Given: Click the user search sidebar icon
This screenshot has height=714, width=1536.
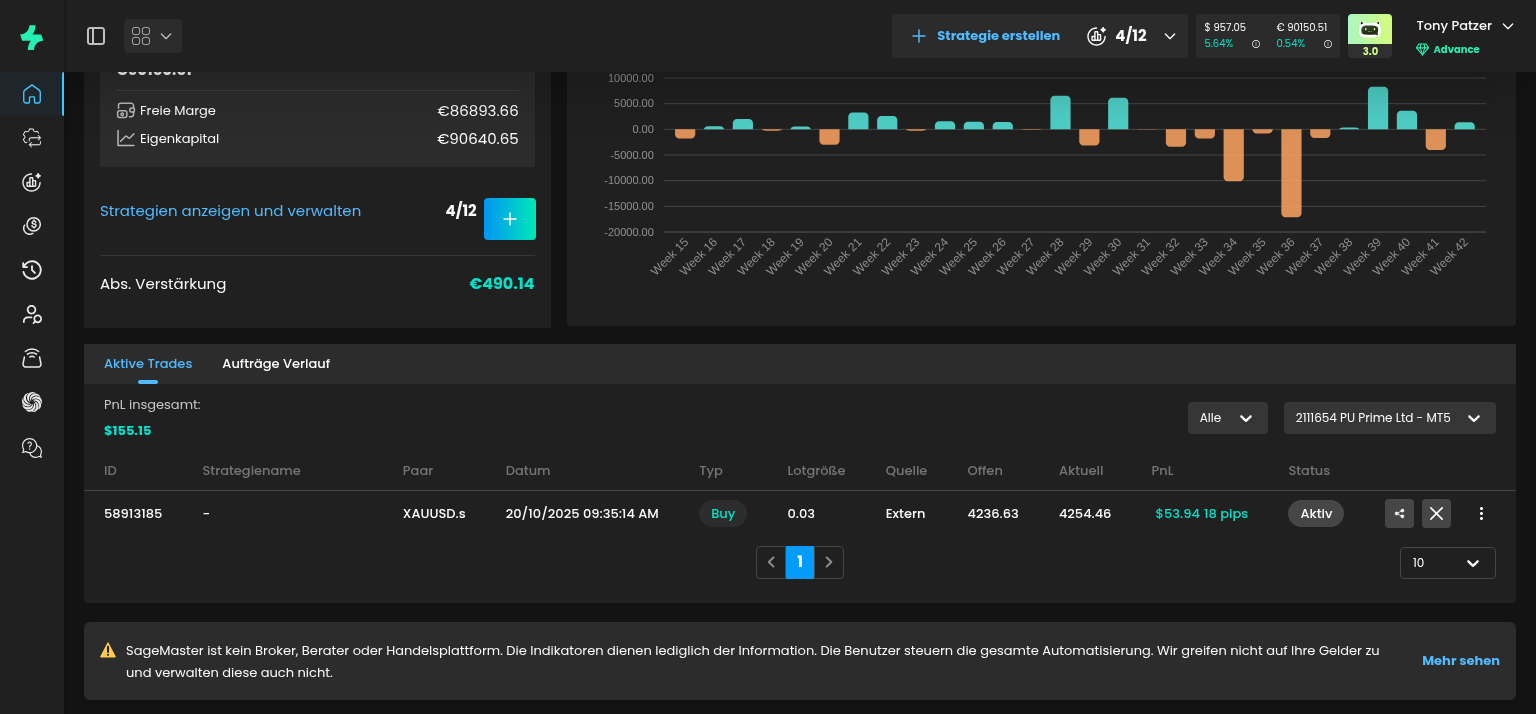Looking at the screenshot, I should point(32,315).
